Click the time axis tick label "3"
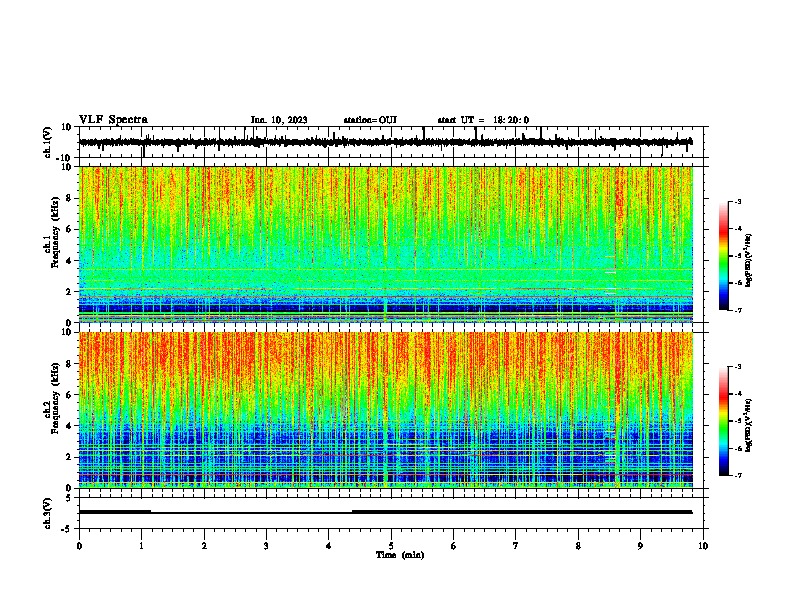Viewport: 792px width, 612px height. [x=266, y=546]
